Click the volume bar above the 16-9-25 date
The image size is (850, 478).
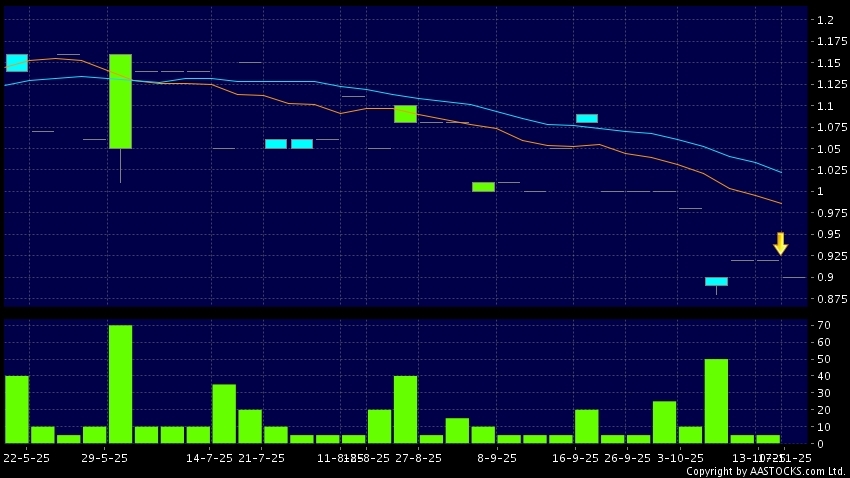pos(587,426)
